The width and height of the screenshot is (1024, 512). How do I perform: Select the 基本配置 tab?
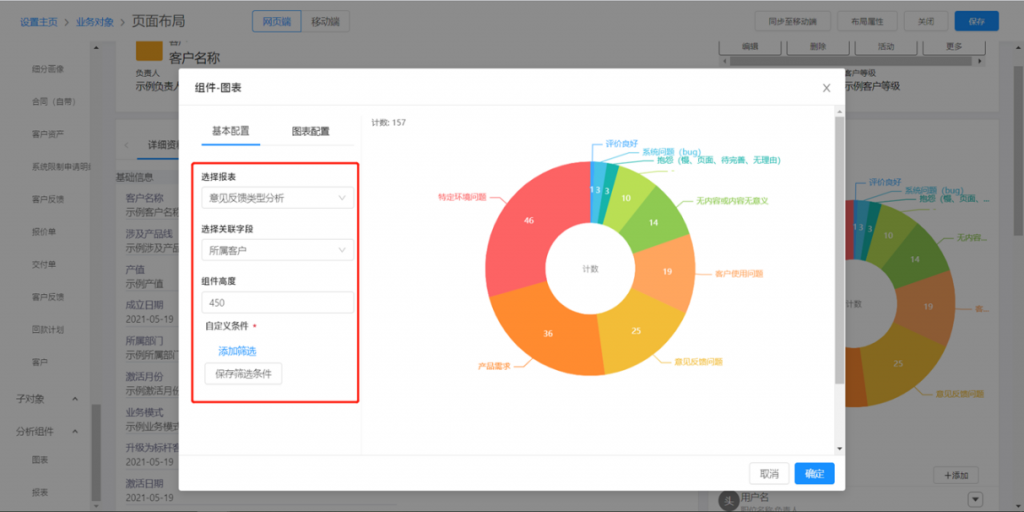point(230,131)
